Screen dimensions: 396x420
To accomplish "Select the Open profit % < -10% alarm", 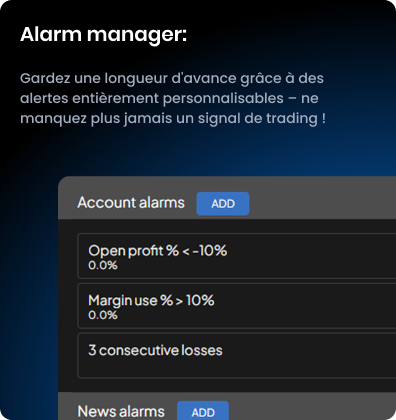I will (237, 256).
